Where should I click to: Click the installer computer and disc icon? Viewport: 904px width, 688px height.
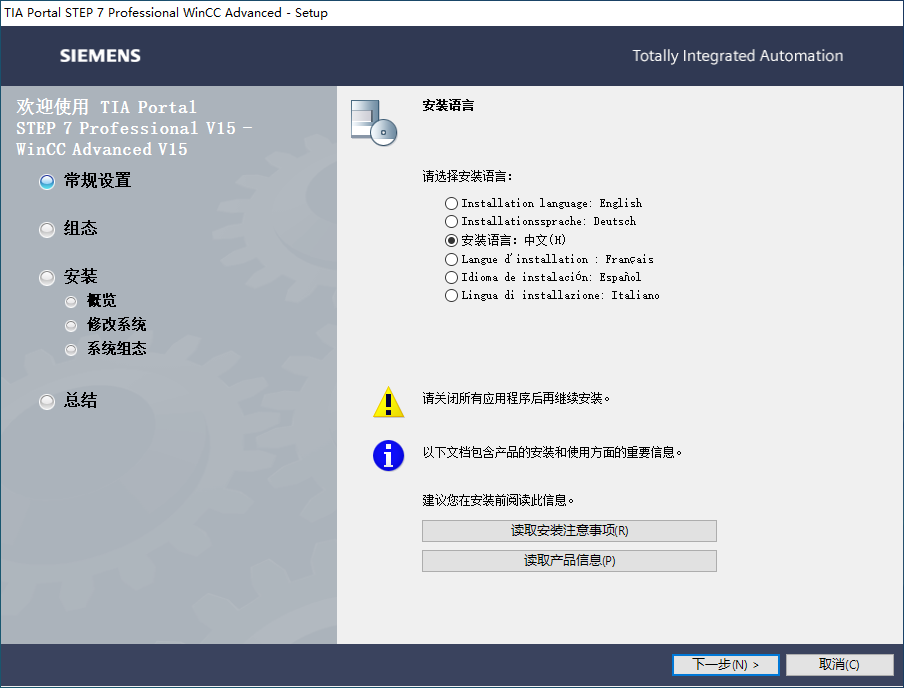tap(374, 123)
